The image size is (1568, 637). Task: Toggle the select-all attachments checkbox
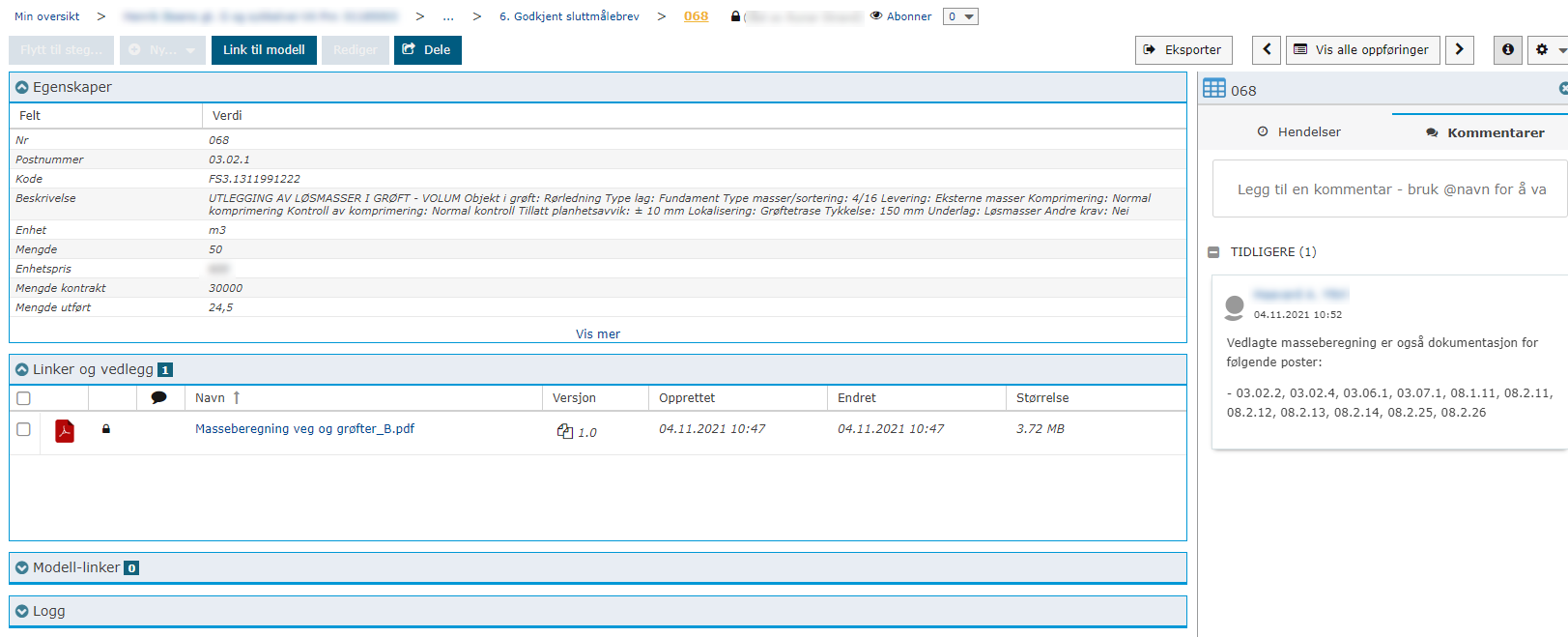[x=24, y=398]
